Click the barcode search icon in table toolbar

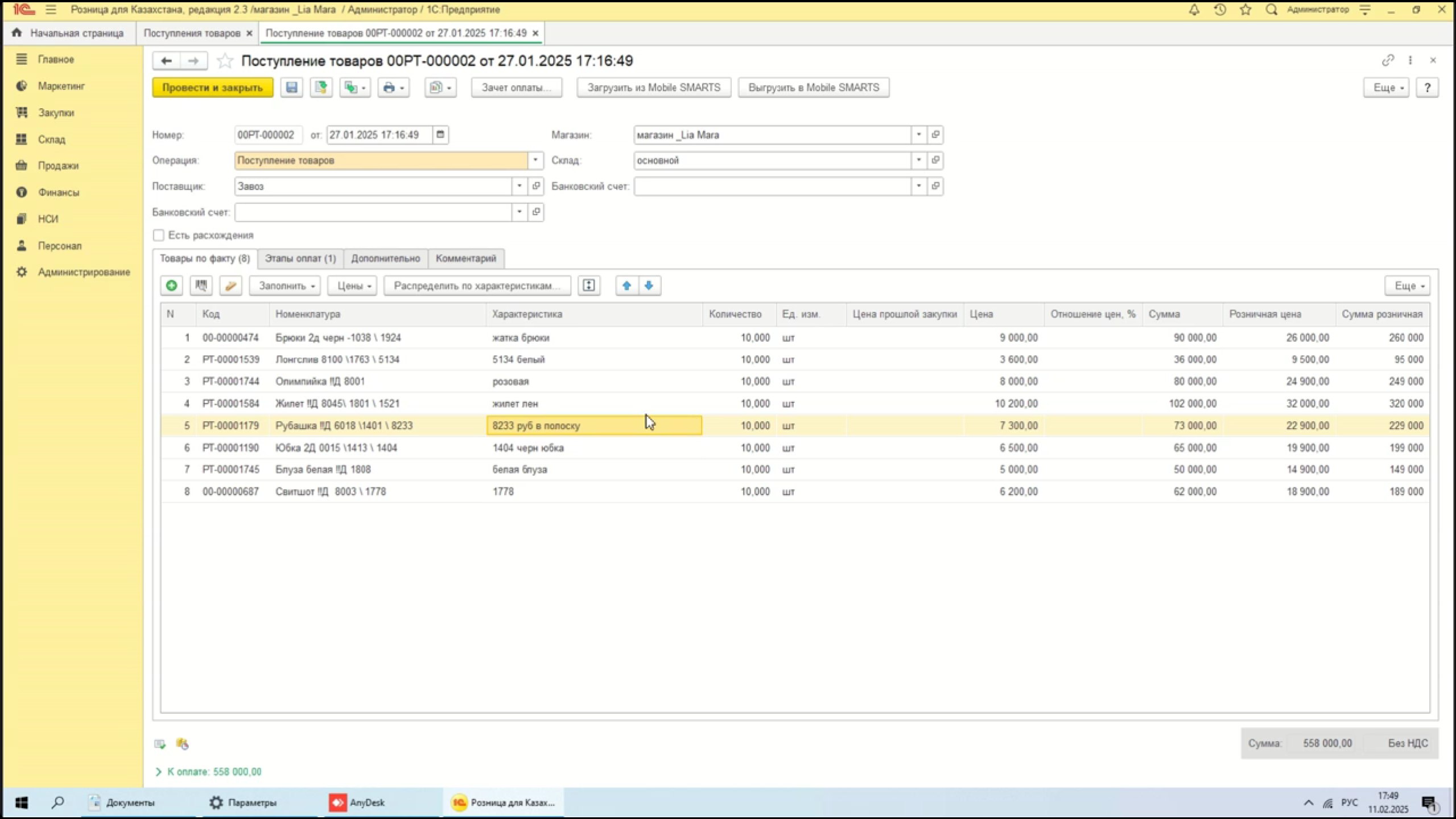201,286
